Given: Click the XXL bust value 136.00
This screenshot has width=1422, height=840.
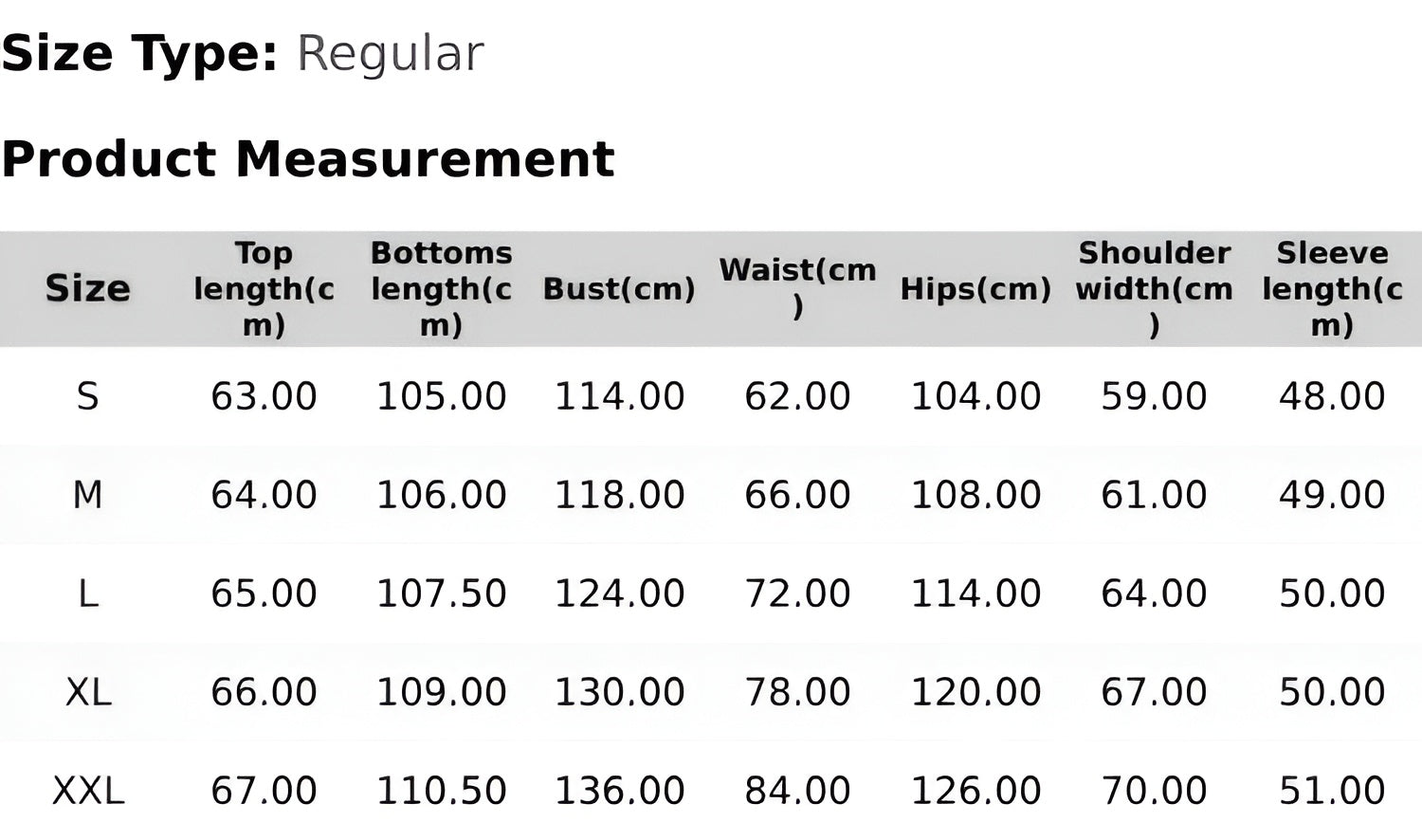Looking at the screenshot, I should pos(619,791).
